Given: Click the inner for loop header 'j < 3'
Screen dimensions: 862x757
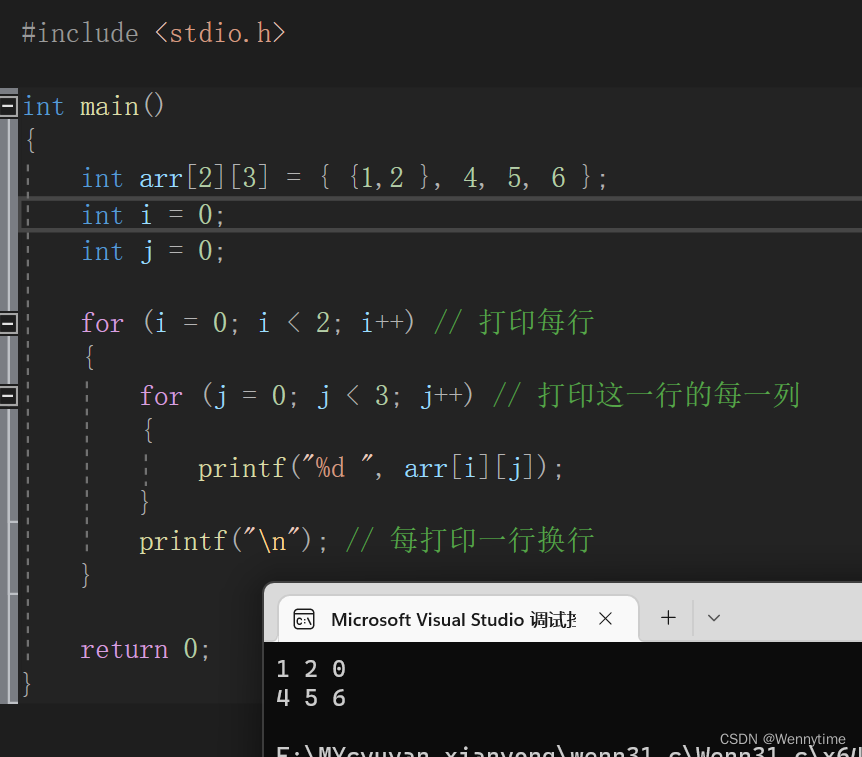Looking at the screenshot, I should pyautogui.click(x=352, y=396).
